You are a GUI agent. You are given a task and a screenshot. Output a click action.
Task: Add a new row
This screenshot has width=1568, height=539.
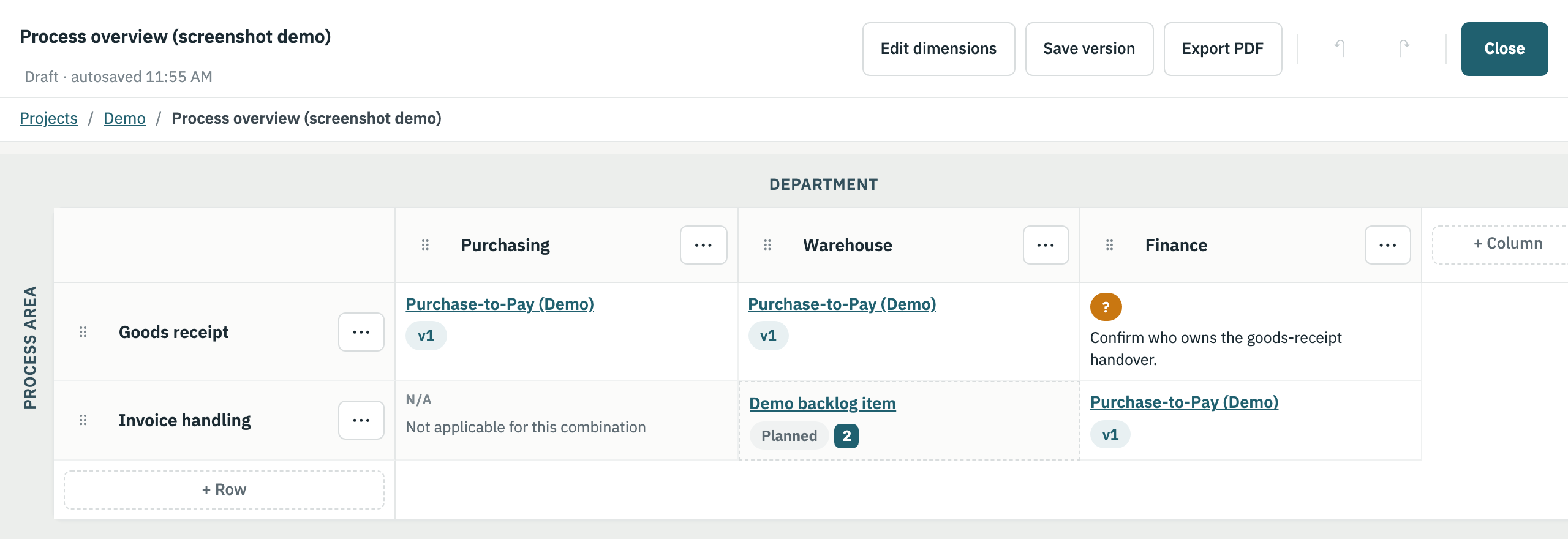pyautogui.click(x=224, y=489)
